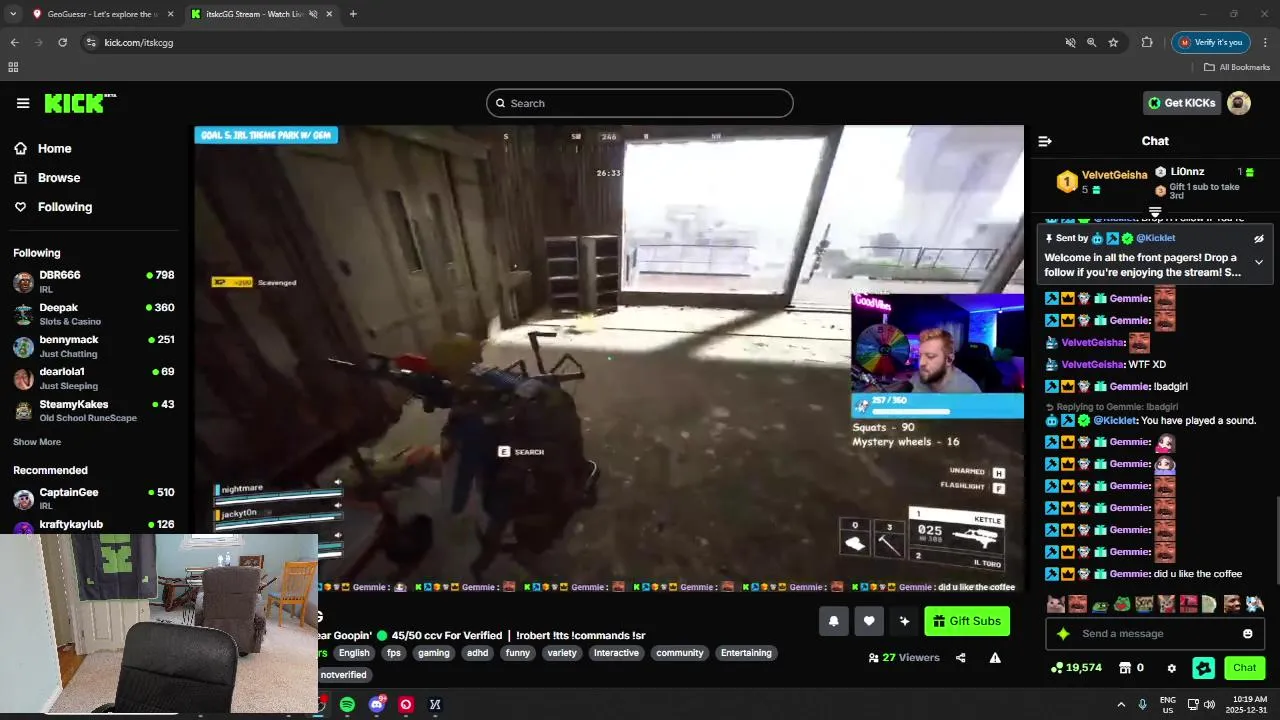The height and width of the screenshot is (720, 1280).
Task: Open the dearlola1 followed channel
Action: (94, 378)
